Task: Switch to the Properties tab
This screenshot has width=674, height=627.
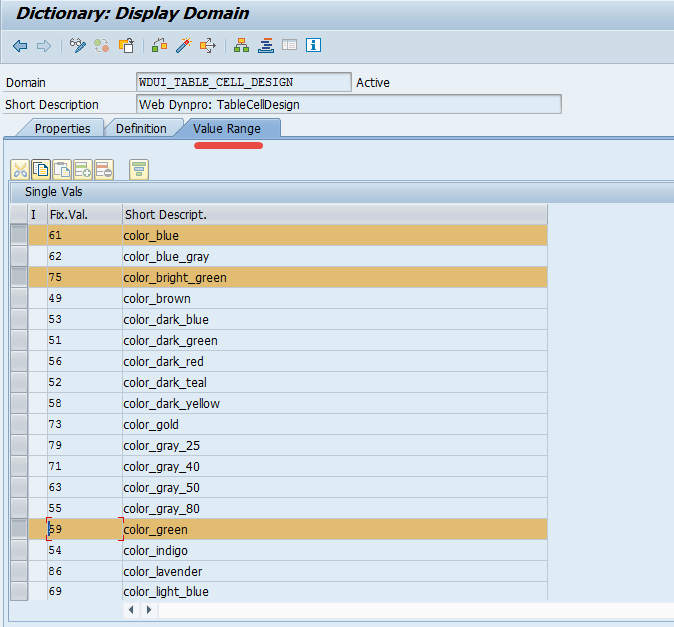Action: 61,128
